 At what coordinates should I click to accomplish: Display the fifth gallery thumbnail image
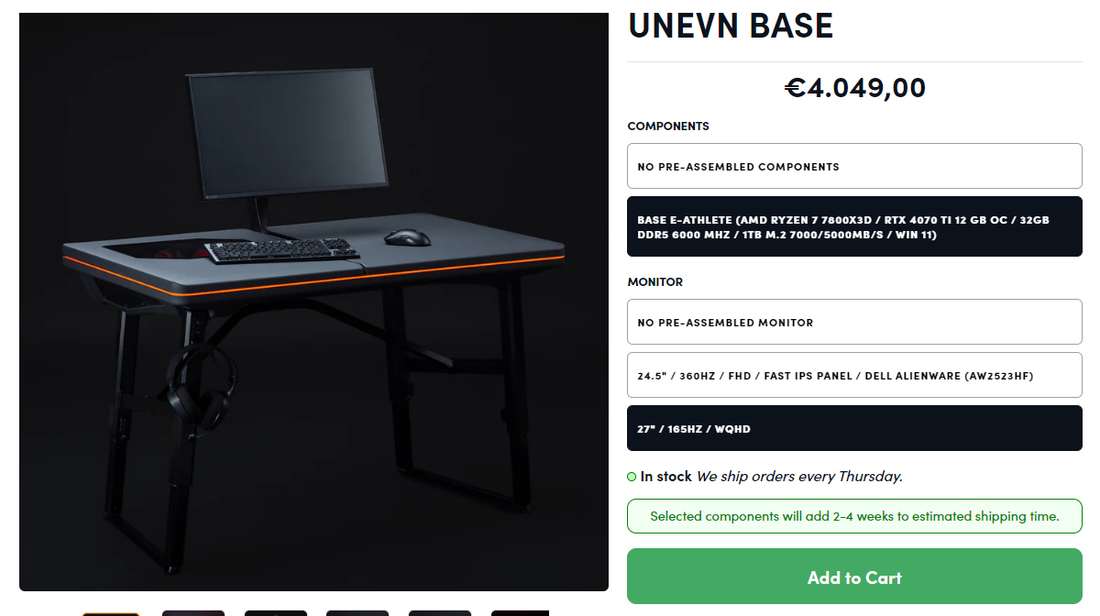pos(440,613)
